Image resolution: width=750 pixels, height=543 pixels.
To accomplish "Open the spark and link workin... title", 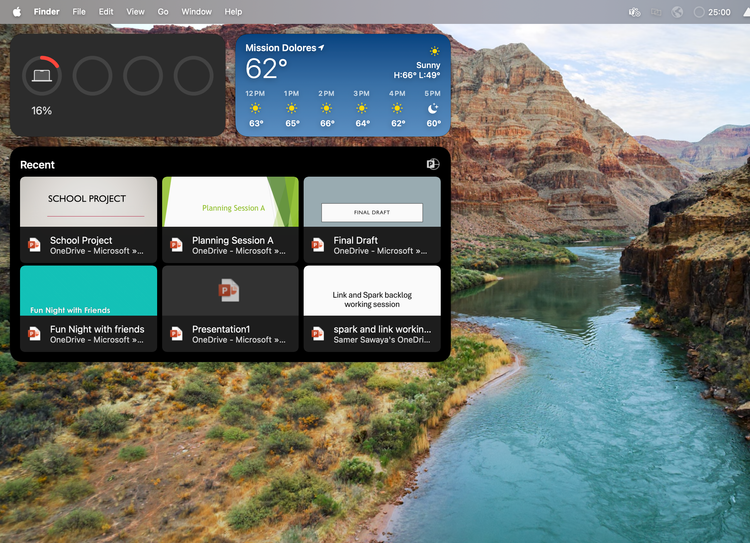I will [x=382, y=329].
